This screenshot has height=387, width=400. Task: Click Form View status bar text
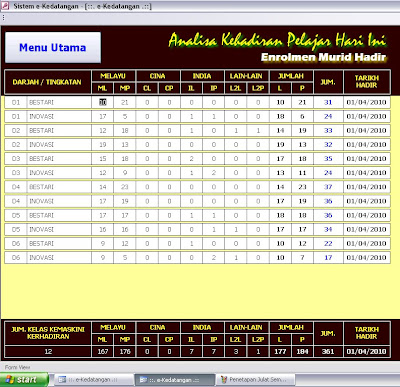point(17,367)
